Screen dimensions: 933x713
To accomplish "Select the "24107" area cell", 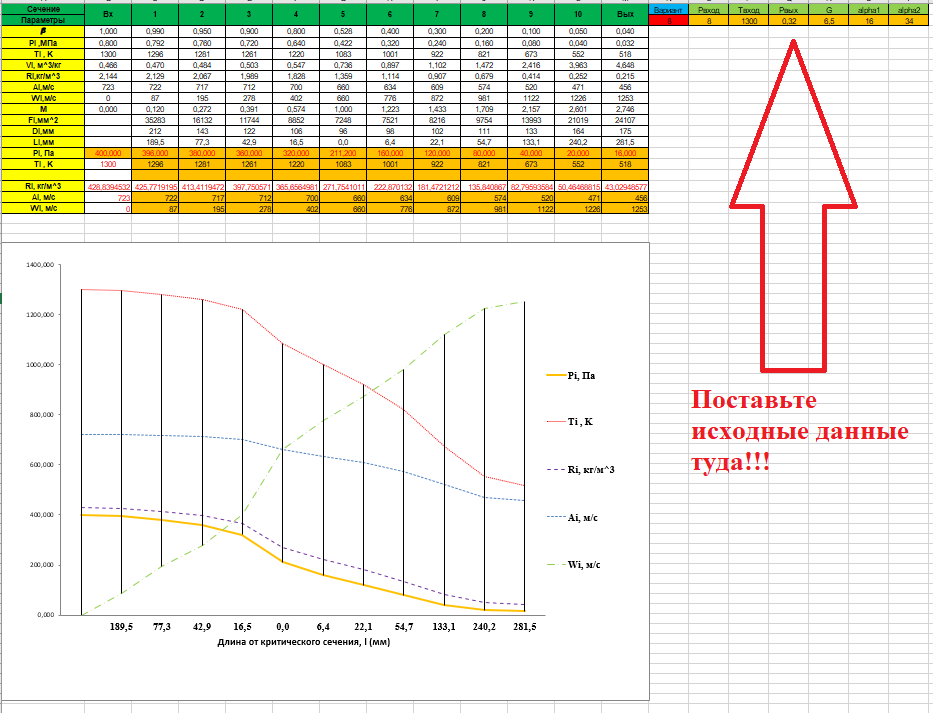I will pyautogui.click(x=625, y=120).
